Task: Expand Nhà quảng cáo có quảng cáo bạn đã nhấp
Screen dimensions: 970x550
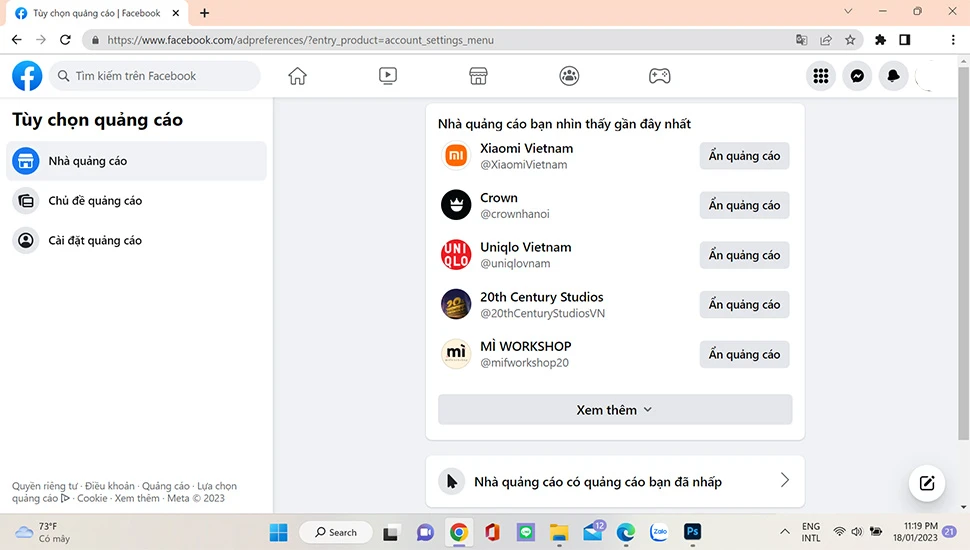Action: tap(615, 481)
